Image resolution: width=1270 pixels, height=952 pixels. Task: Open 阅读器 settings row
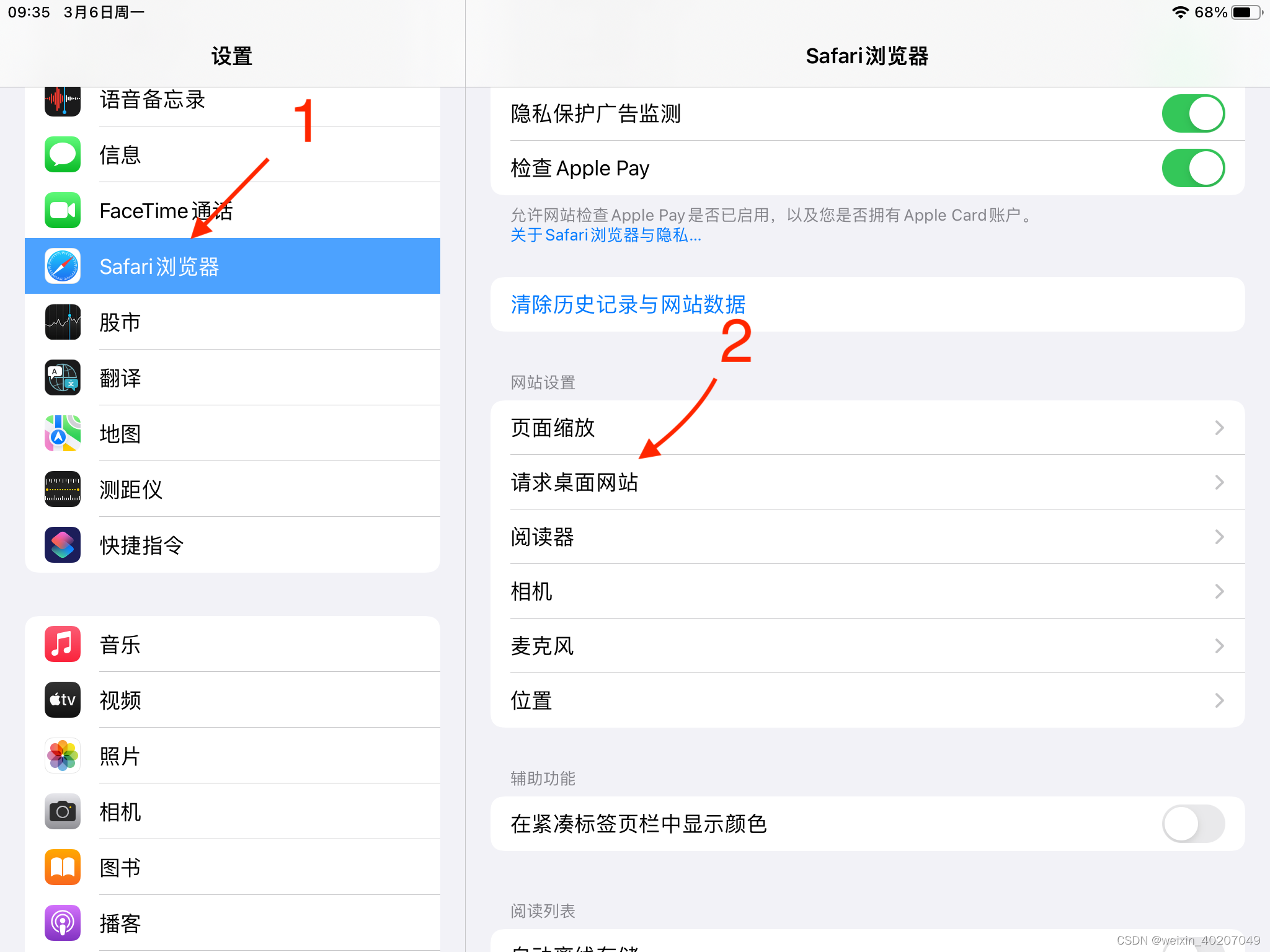click(868, 537)
